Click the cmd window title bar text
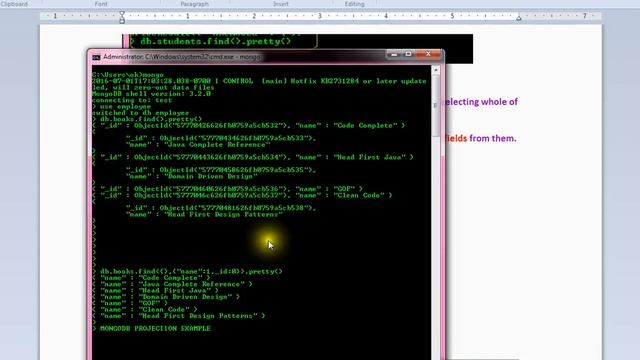640x360 pixels. [x=182, y=57]
